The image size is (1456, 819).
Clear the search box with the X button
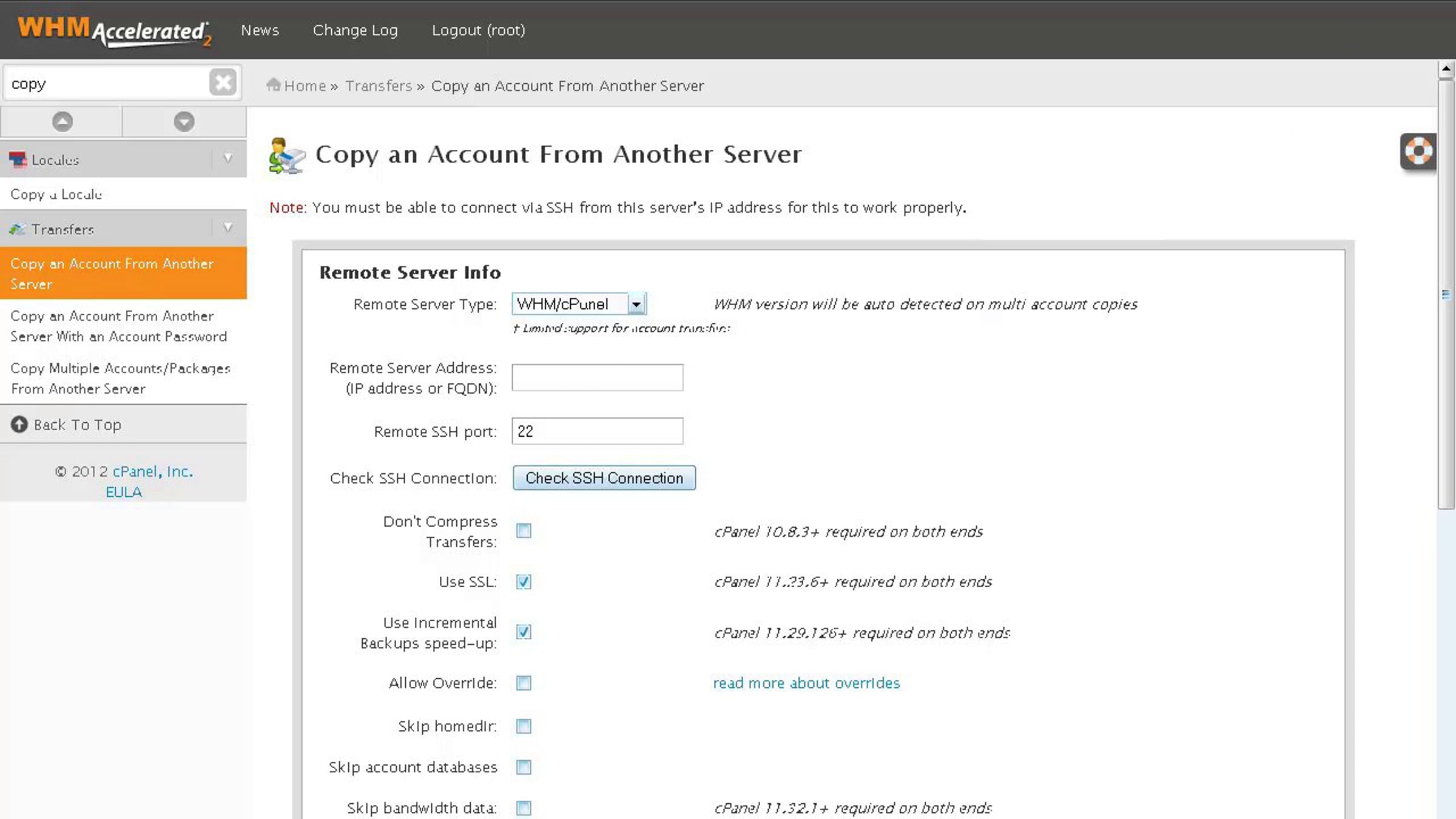click(223, 82)
